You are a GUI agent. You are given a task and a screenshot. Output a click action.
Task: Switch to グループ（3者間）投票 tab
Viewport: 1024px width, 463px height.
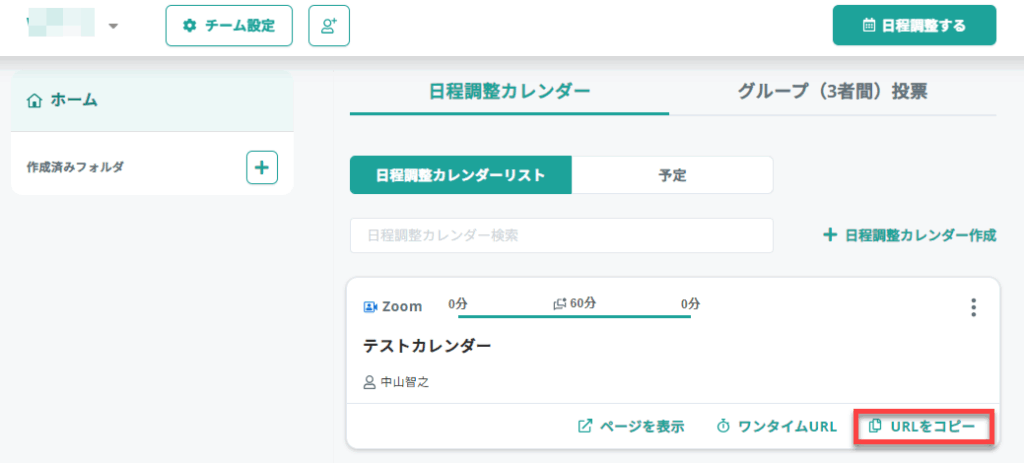[x=832, y=92]
